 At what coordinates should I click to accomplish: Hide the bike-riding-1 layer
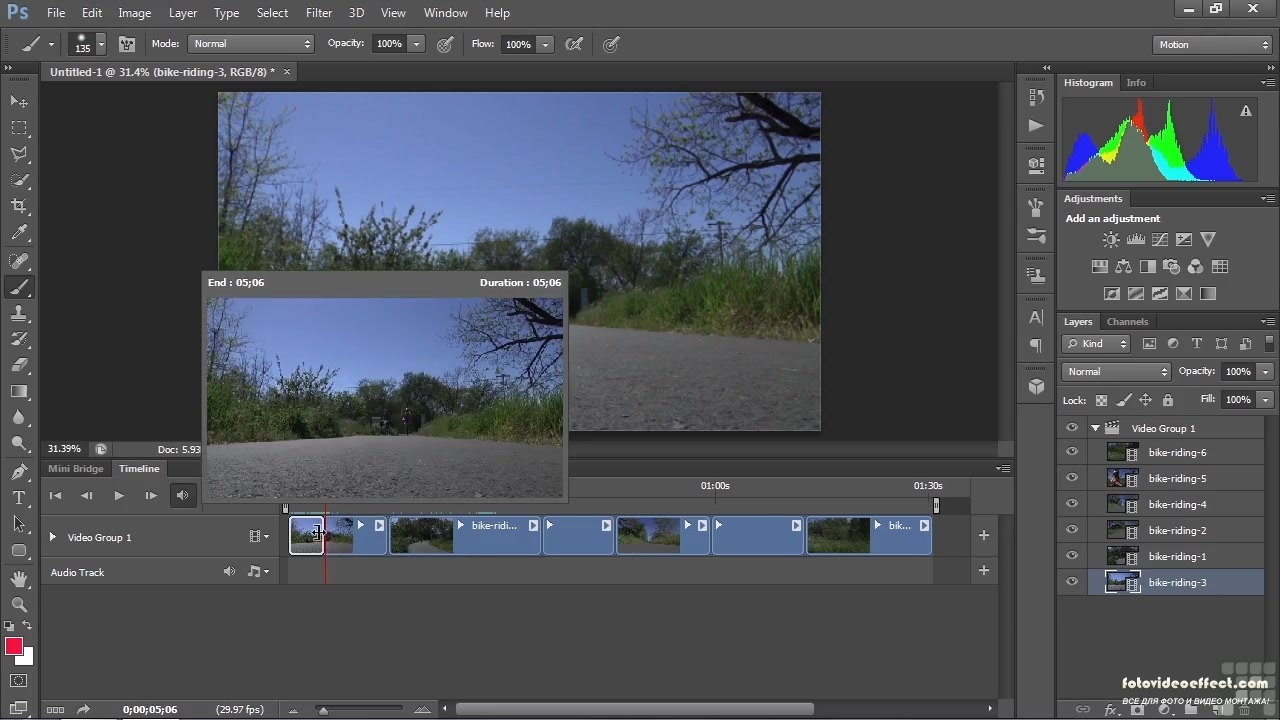(x=1072, y=556)
